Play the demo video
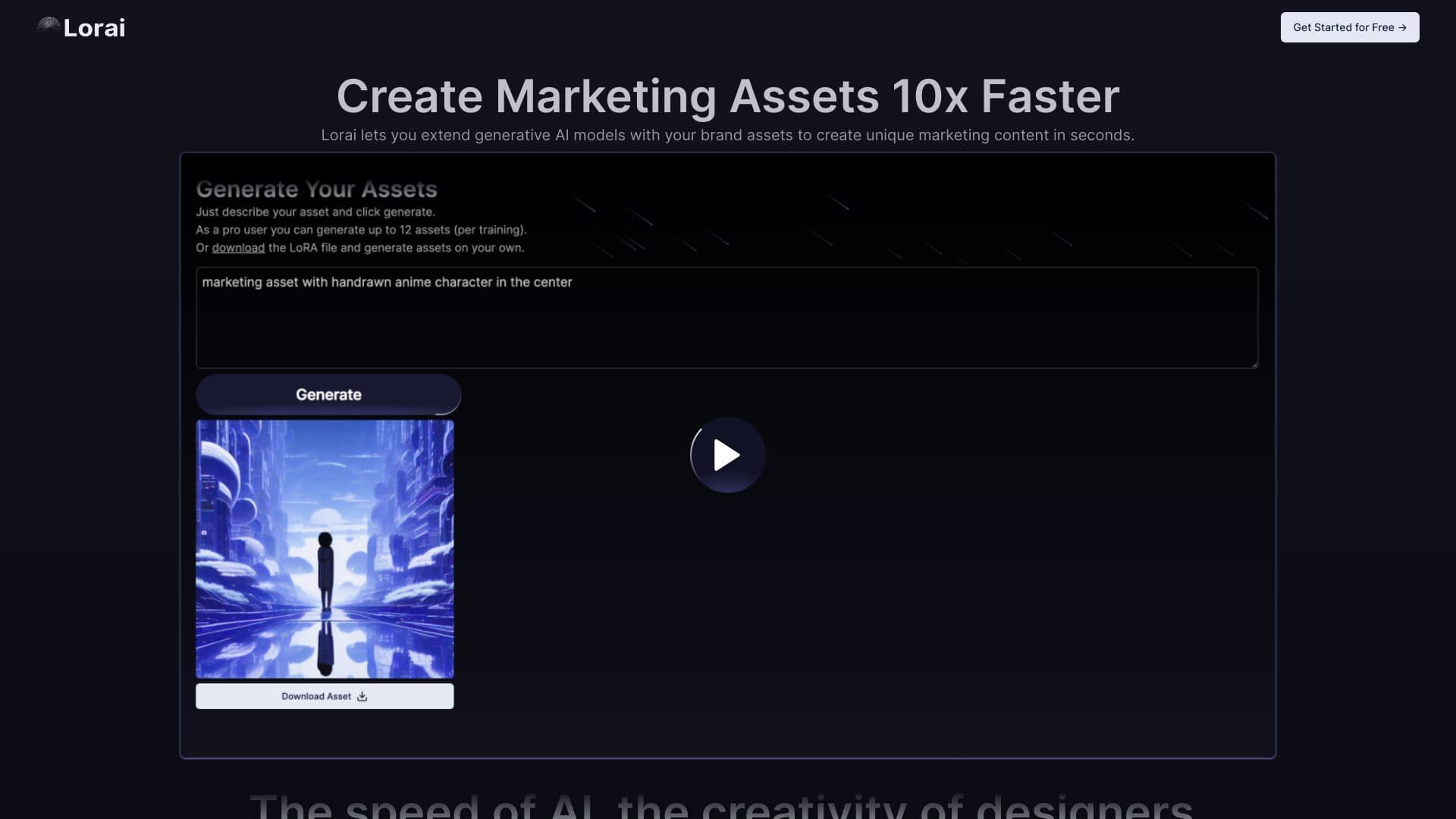 [x=727, y=455]
